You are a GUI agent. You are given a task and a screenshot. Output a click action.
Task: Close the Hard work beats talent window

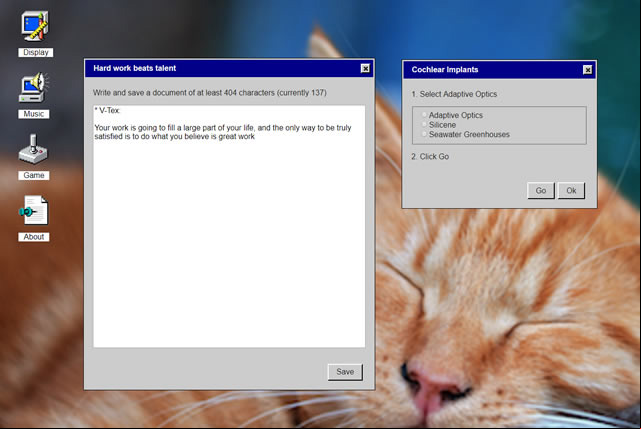point(365,68)
